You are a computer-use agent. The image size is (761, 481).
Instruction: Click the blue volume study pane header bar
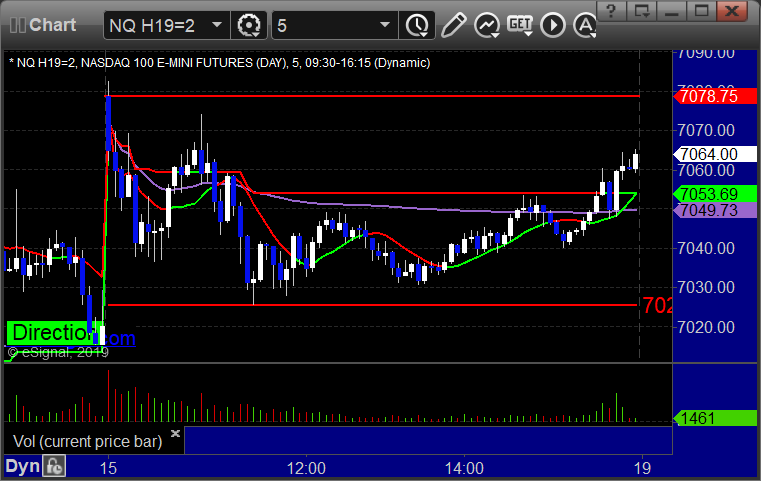point(429,441)
